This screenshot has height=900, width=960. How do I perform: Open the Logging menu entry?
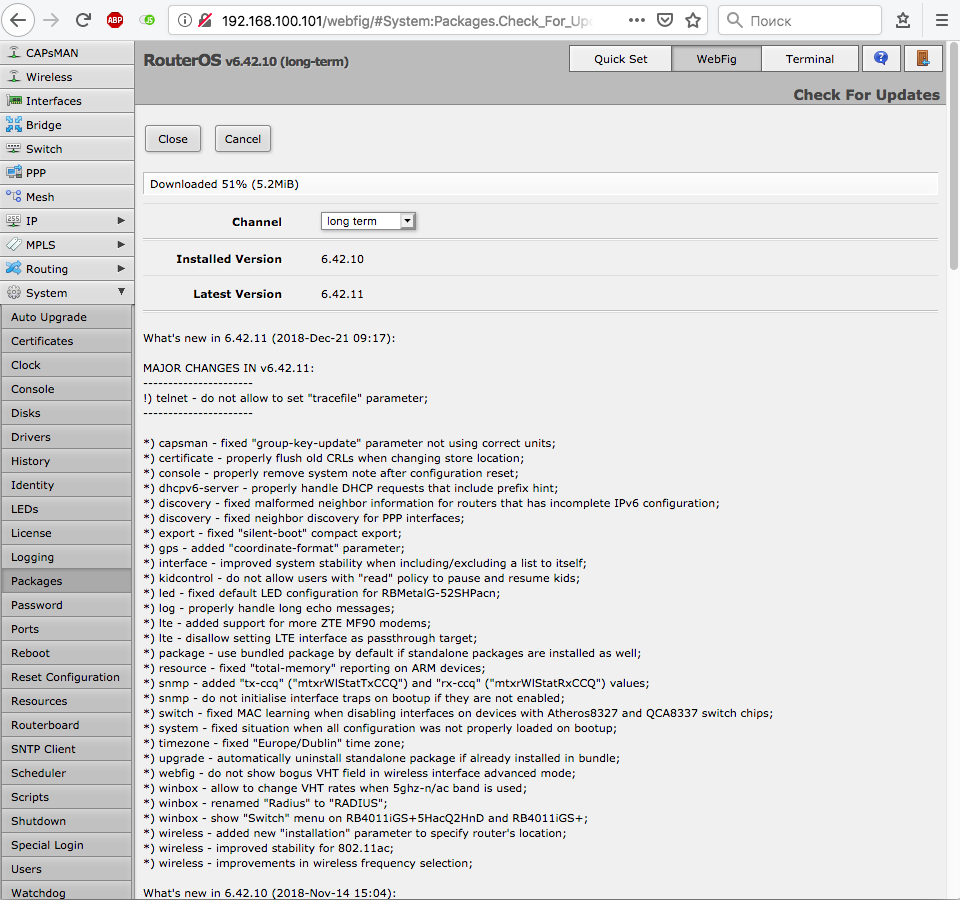(x=66, y=557)
